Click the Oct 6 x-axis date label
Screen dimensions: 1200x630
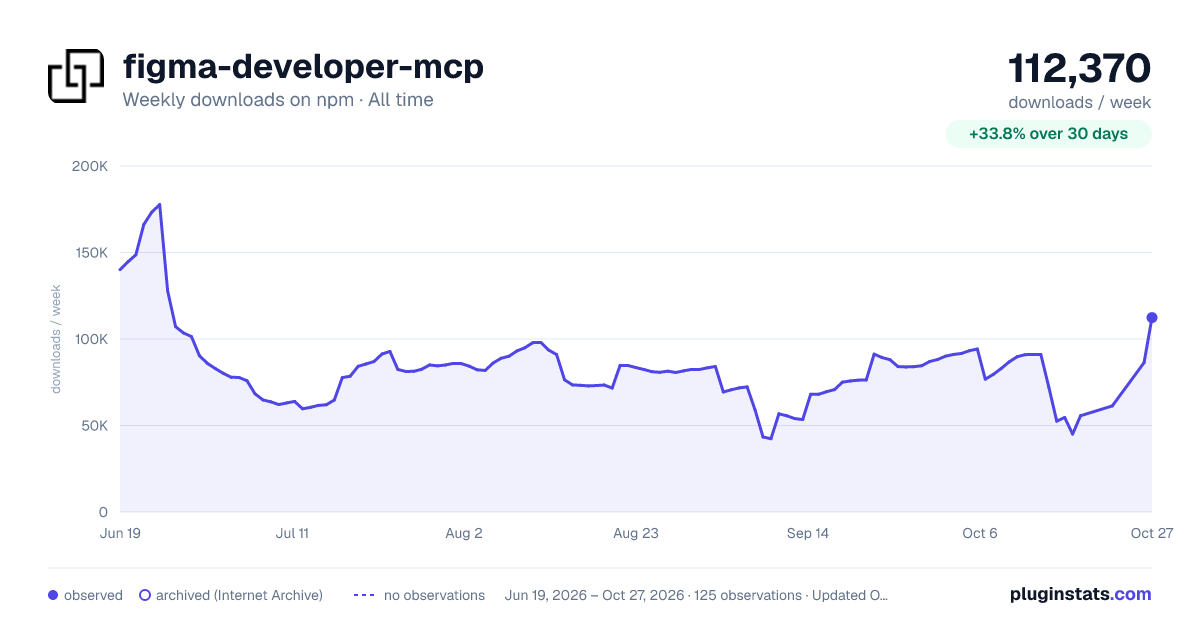(x=980, y=533)
